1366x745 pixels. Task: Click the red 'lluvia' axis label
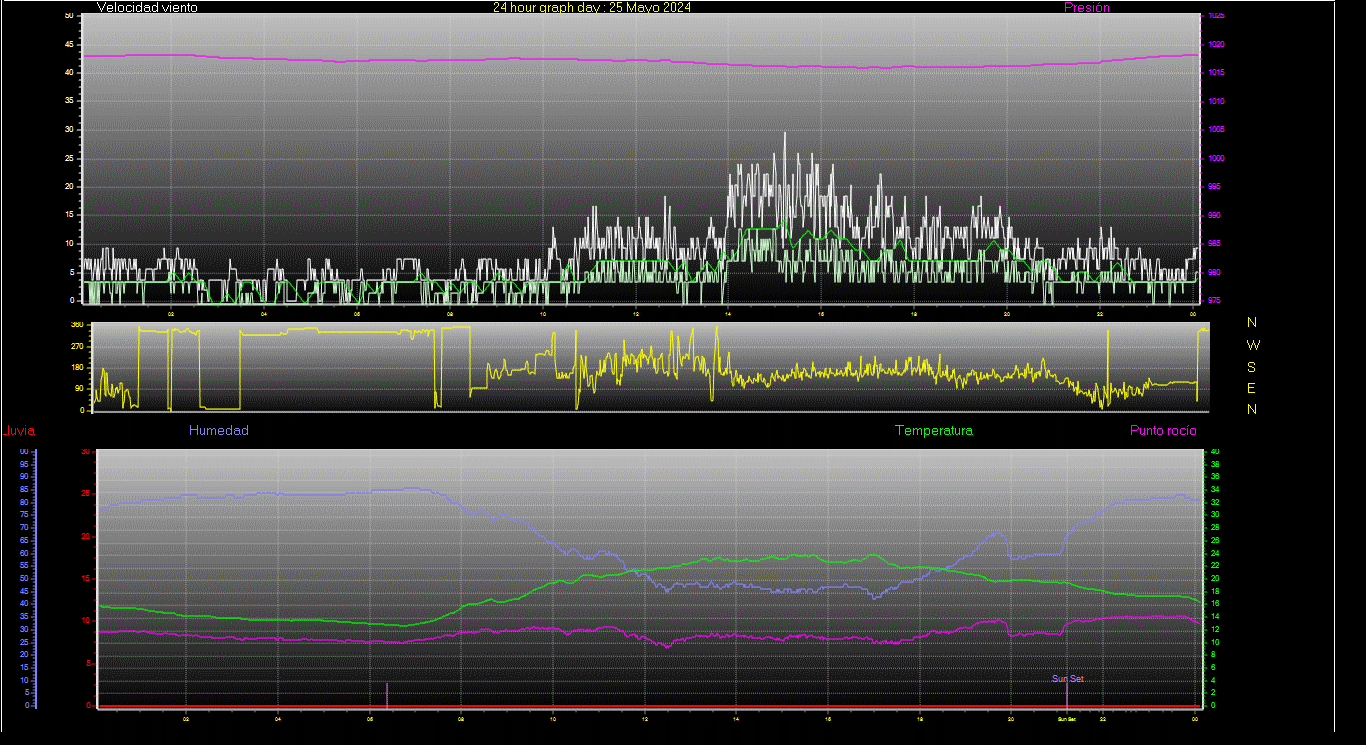[19, 431]
